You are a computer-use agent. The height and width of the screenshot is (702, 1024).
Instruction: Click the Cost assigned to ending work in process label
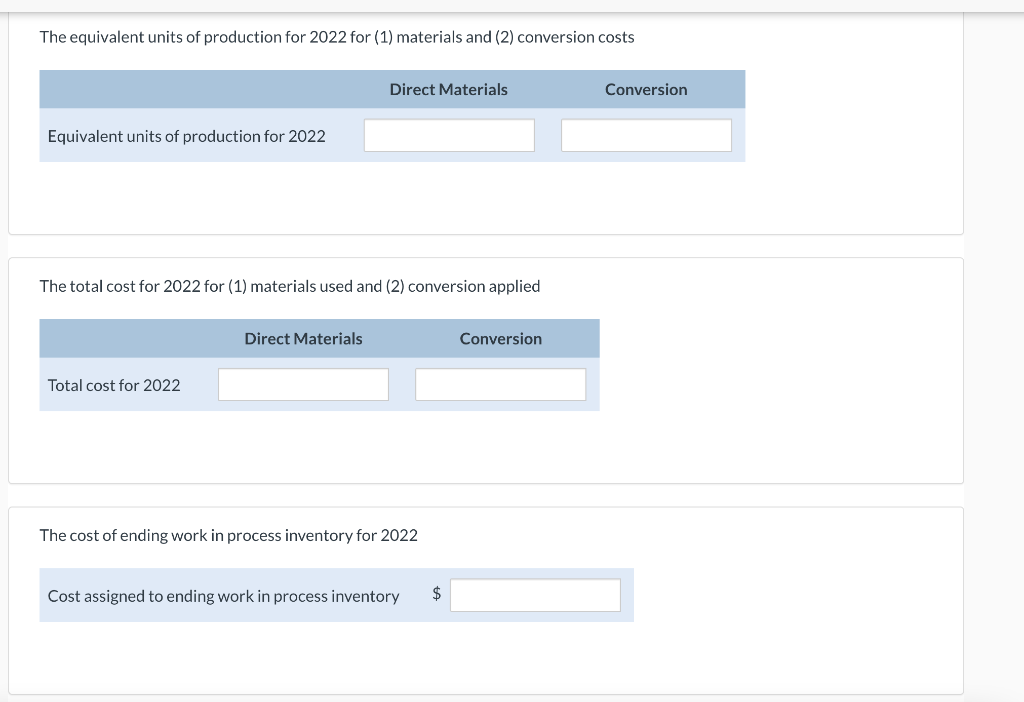click(223, 595)
